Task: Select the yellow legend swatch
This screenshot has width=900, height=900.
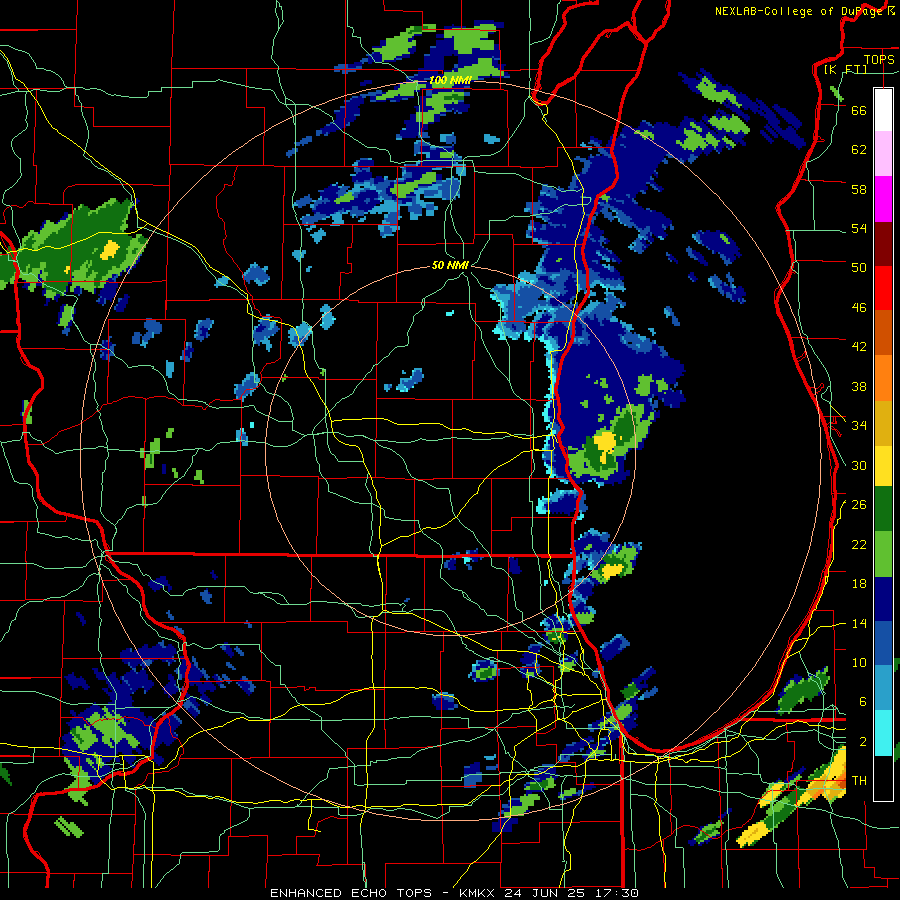Action: pyautogui.click(x=883, y=465)
